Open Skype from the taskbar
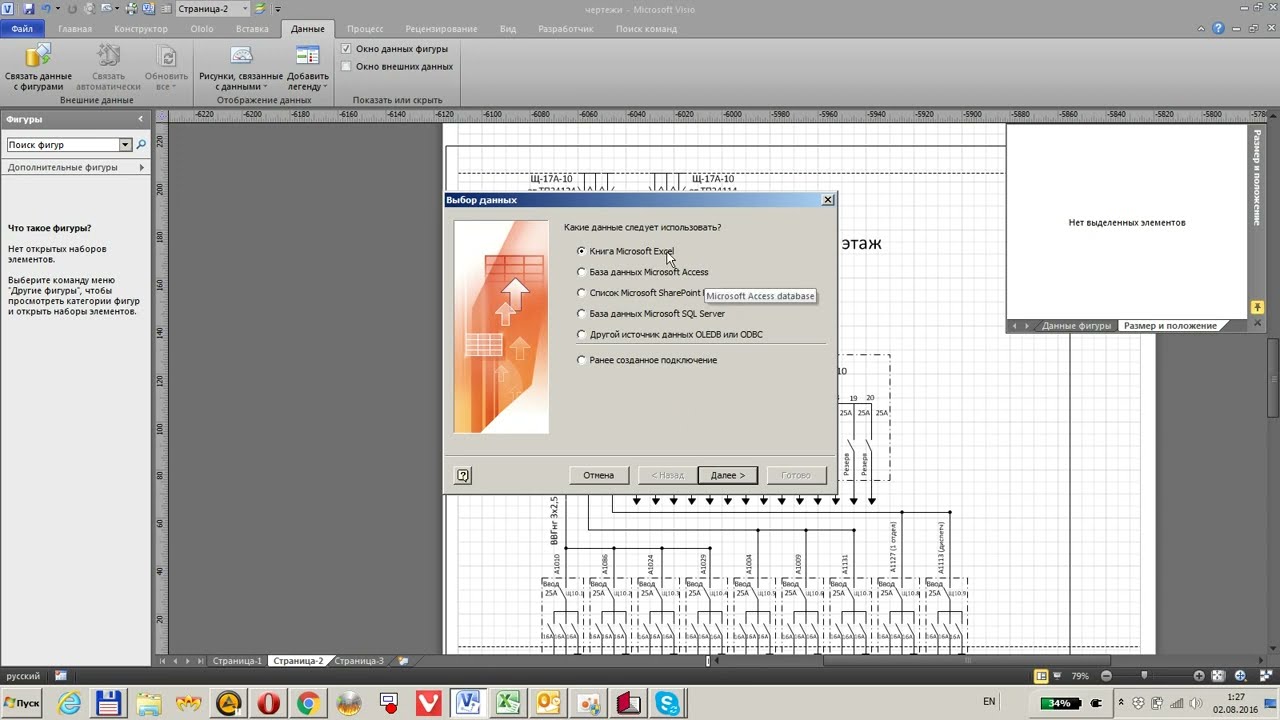Image resolution: width=1280 pixels, height=720 pixels. (668, 703)
